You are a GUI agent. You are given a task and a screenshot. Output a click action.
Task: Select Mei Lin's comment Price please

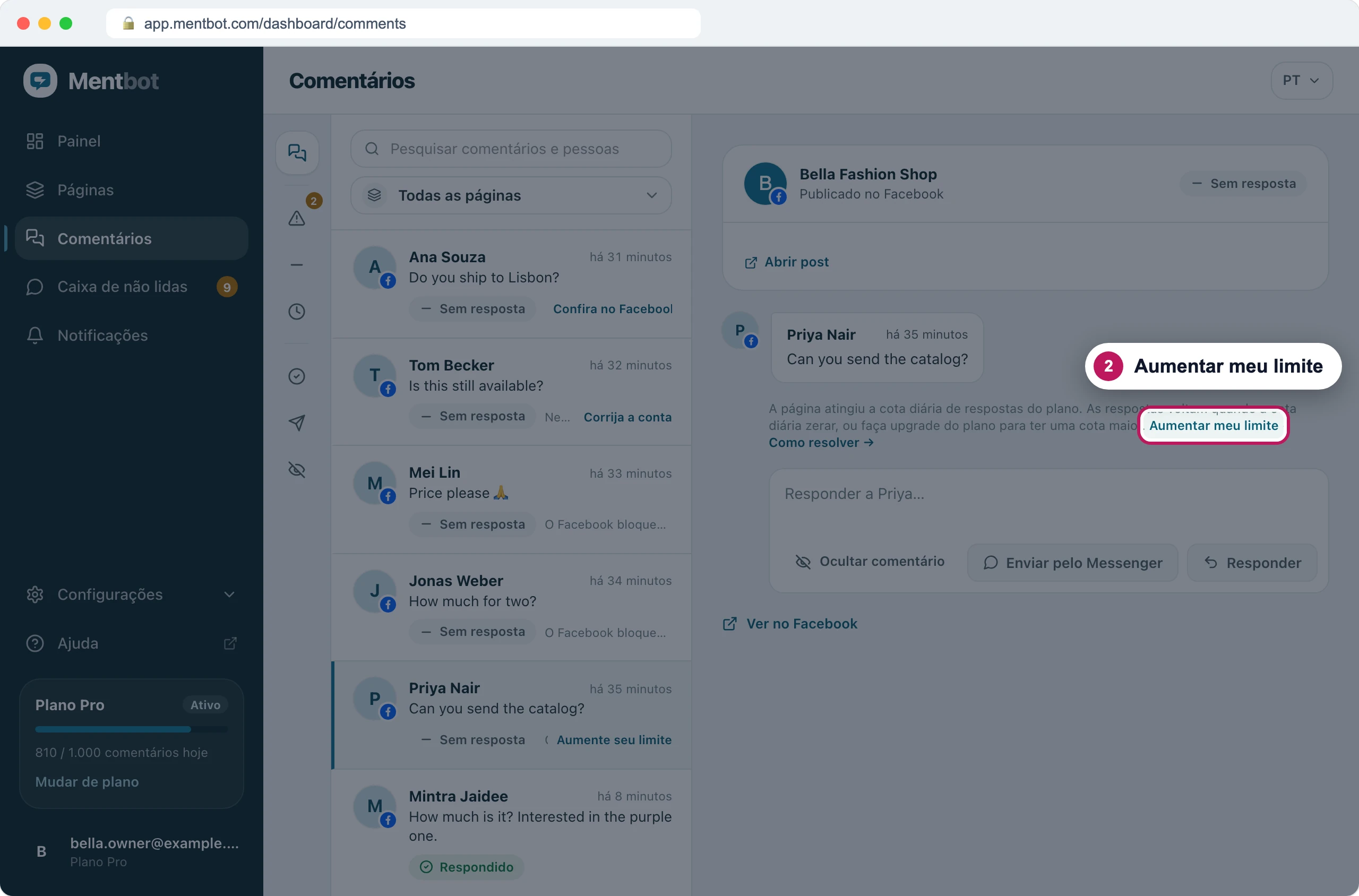coord(511,499)
